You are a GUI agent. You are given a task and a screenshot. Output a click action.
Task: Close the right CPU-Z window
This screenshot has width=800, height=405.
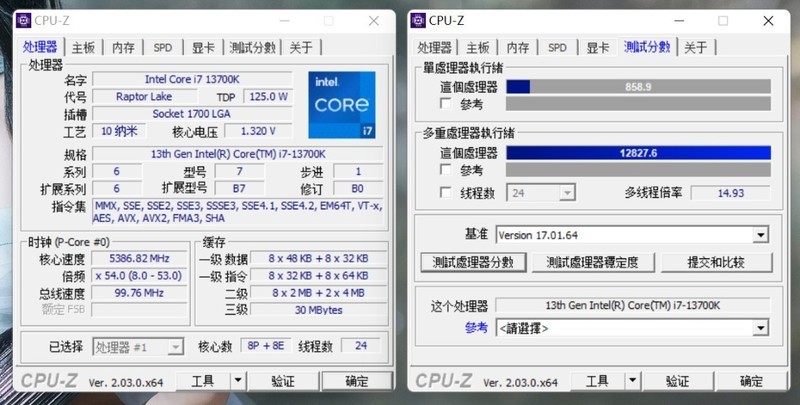768,21
